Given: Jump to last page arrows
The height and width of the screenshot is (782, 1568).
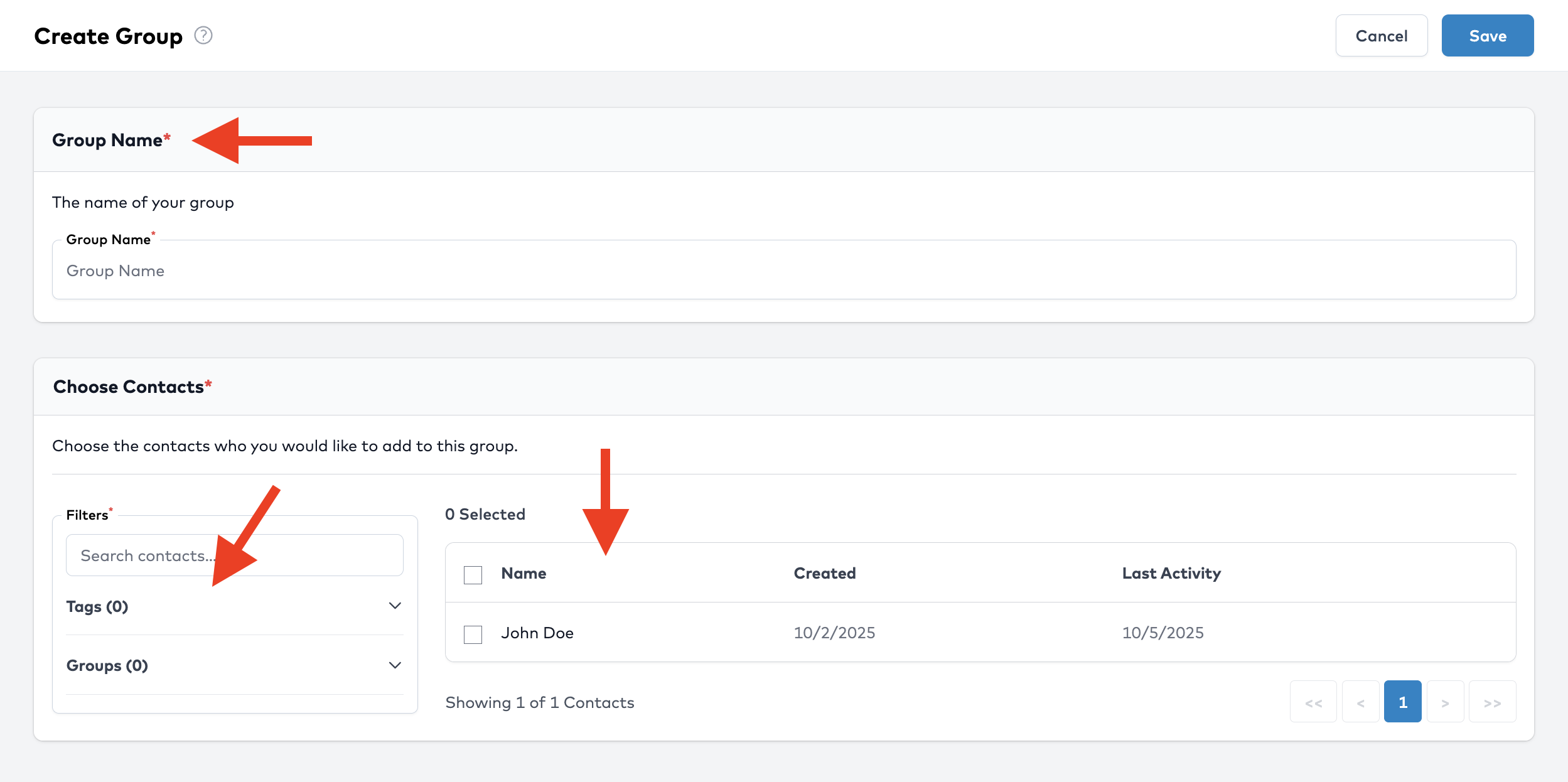Looking at the screenshot, I should [1492, 702].
